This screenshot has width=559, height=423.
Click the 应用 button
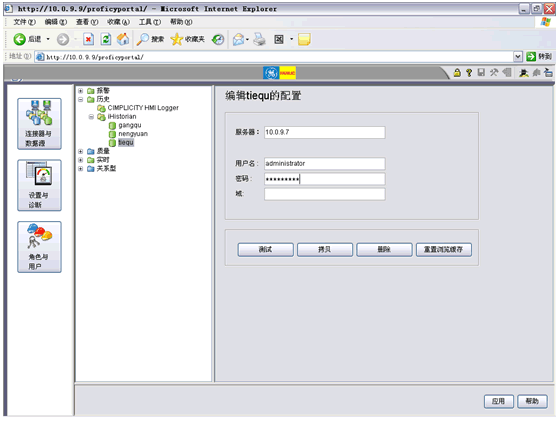tap(498, 401)
